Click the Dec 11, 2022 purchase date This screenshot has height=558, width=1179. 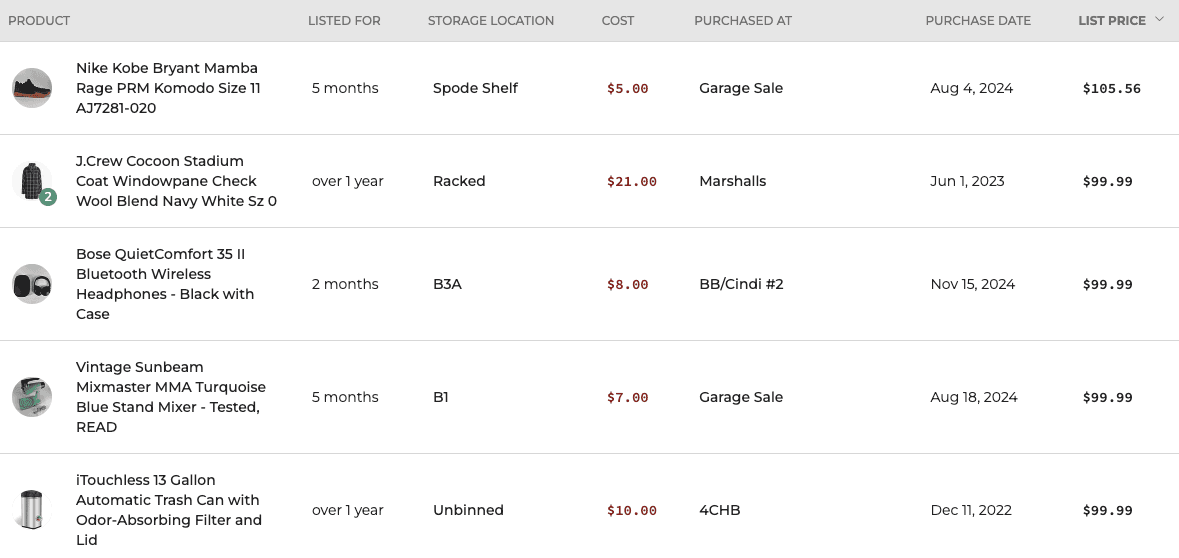pos(971,510)
